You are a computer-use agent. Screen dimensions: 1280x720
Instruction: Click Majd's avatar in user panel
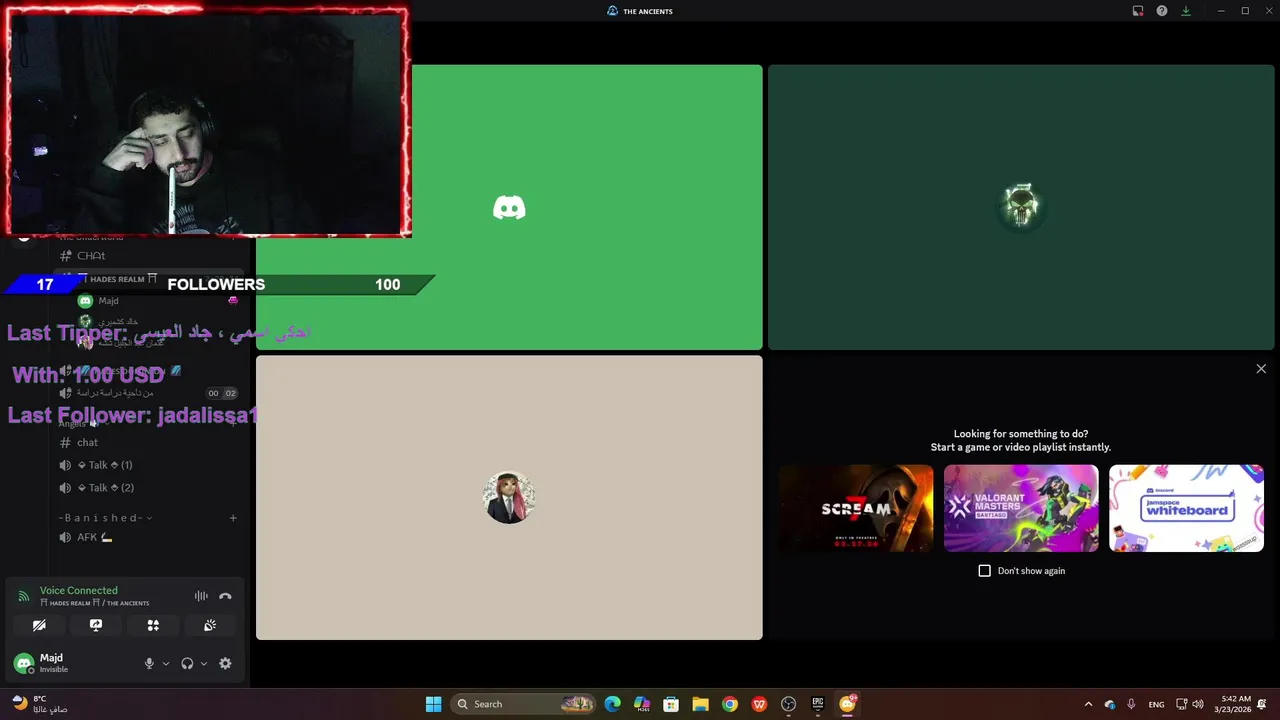pyautogui.click(x=24, y=663)
